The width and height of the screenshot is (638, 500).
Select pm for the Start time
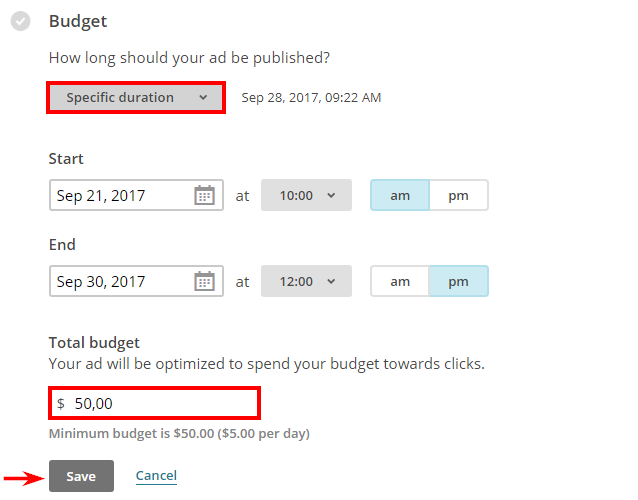point(459,195)
